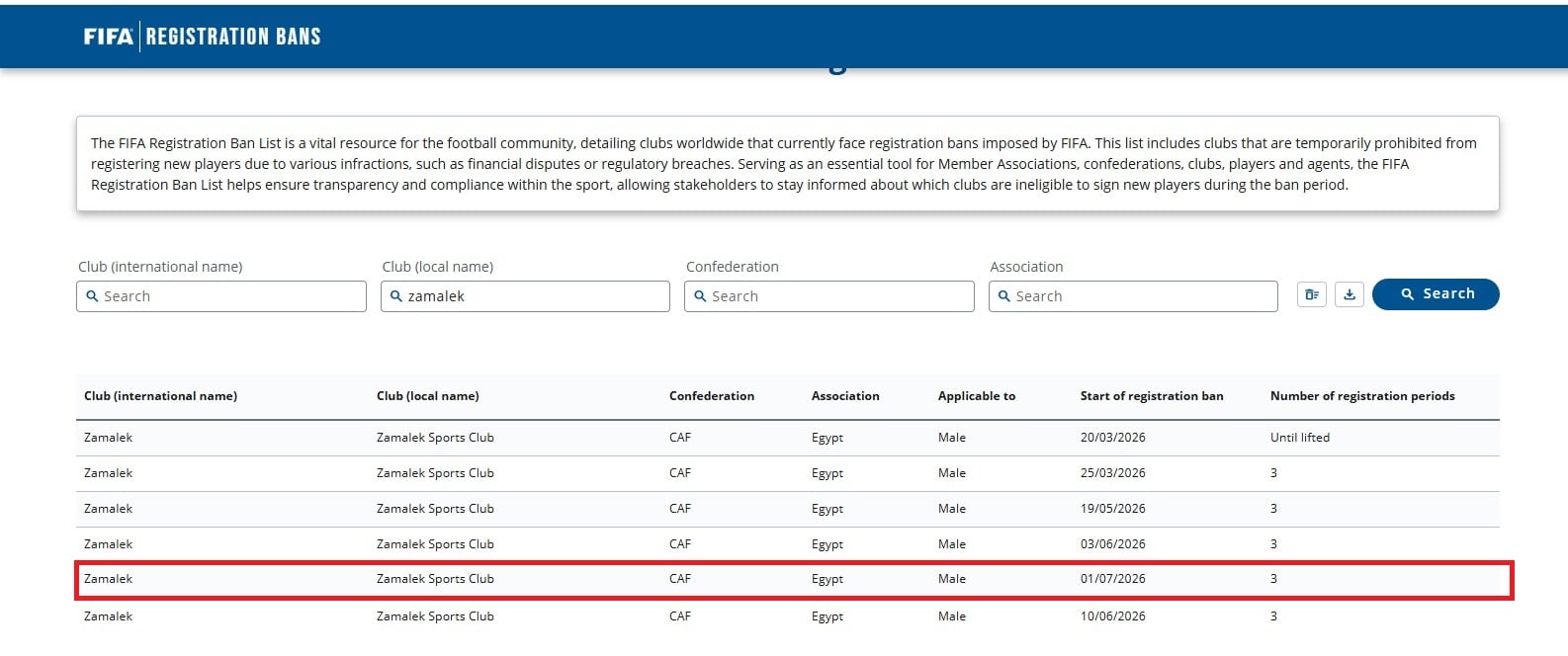This screenshot has height=656, width=1568.
Task: Click magnifier icon in Association field
Action: coord(1004,296)
